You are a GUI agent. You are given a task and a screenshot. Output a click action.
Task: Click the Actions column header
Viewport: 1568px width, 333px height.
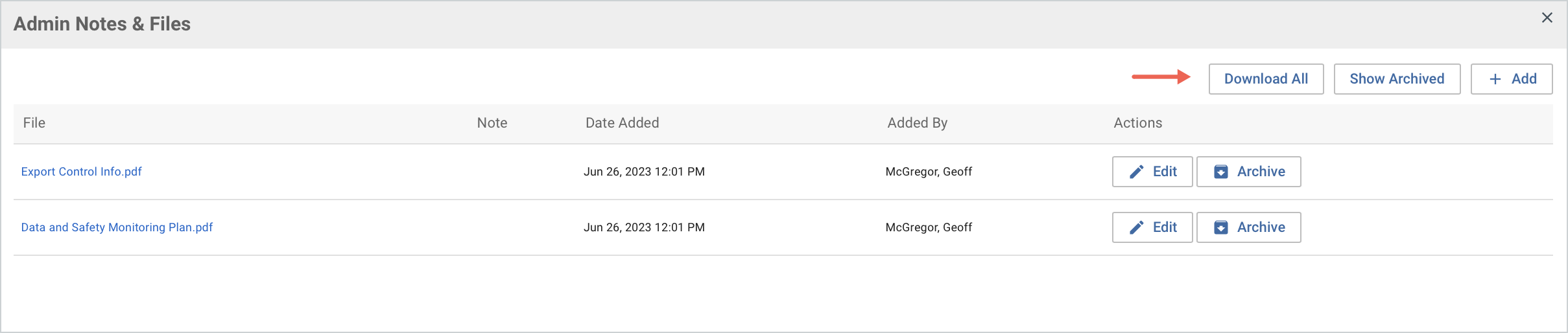pyautogui.click(x=1137, y=123)
